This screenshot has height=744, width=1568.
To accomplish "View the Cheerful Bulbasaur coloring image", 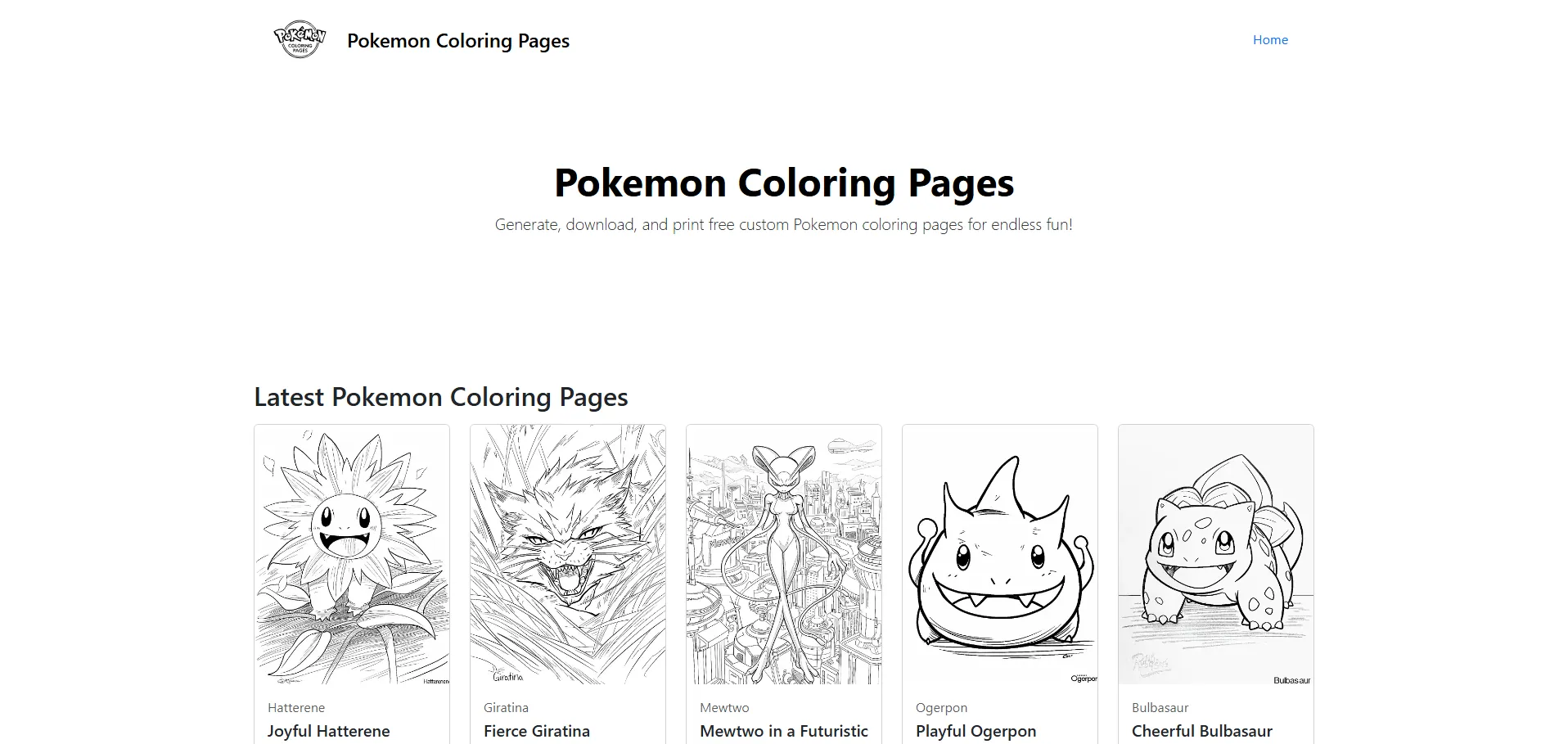I will 1216,554.
